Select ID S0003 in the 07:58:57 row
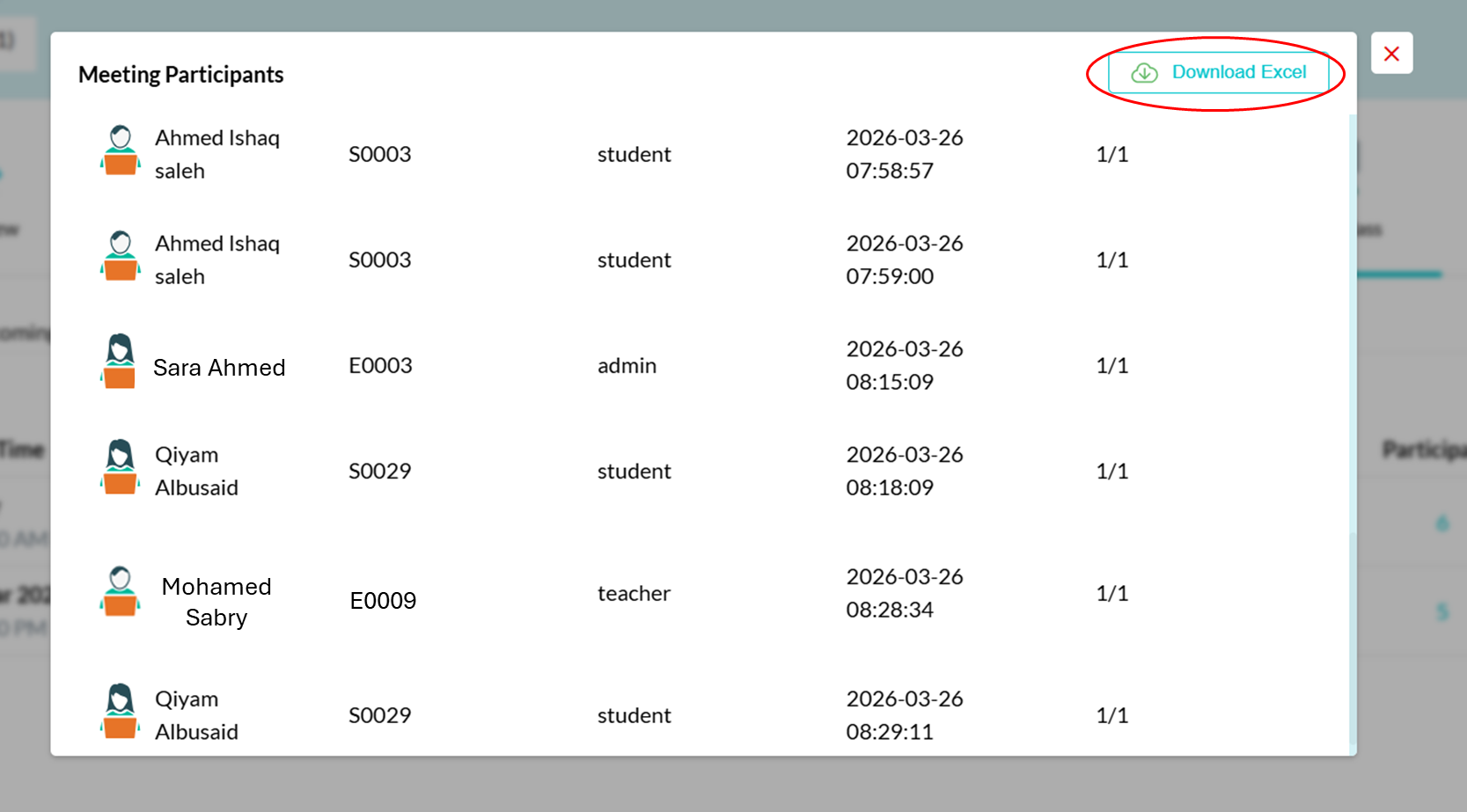 click(x=379, y=154)
